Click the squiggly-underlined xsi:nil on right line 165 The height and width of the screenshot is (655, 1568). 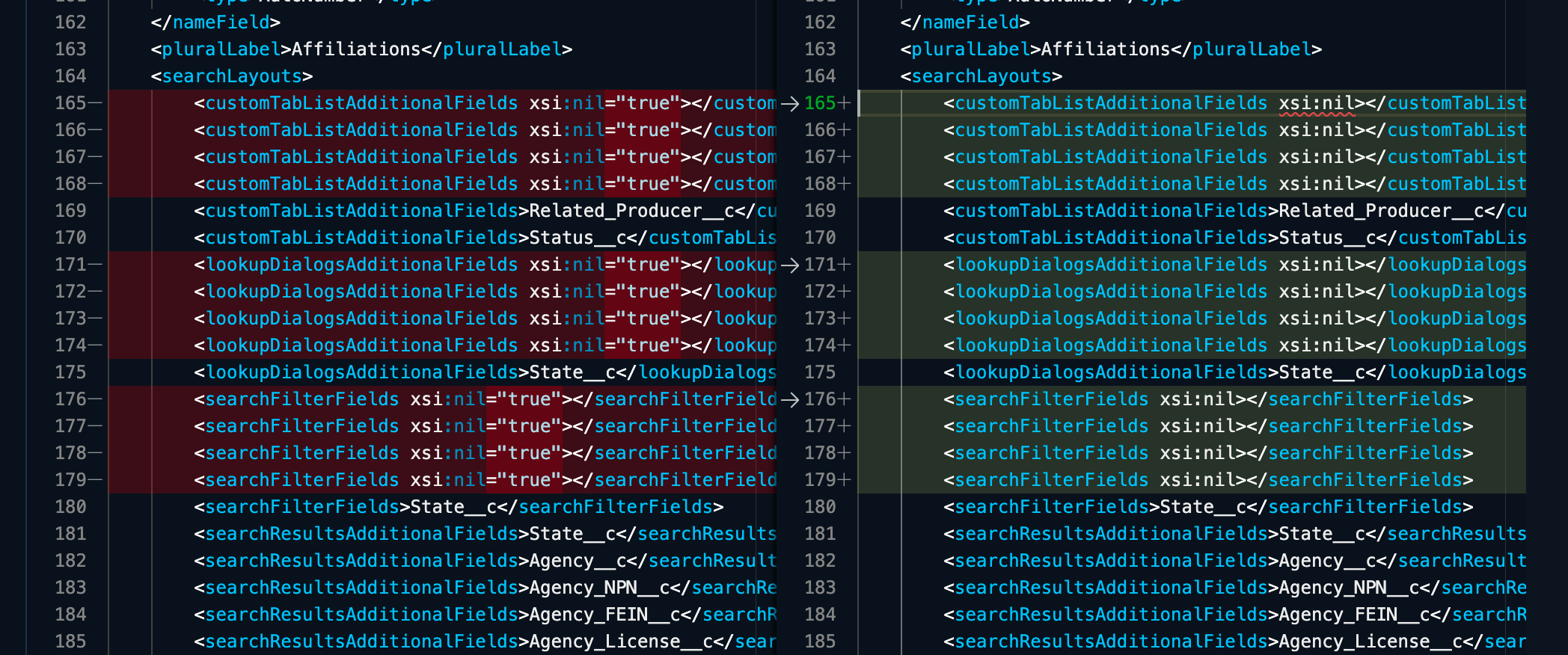(x=1317, y=103)
